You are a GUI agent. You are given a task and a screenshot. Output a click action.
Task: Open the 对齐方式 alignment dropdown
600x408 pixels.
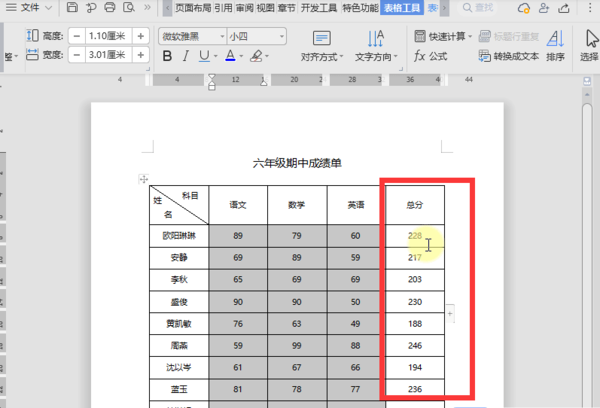coord(322,47)
